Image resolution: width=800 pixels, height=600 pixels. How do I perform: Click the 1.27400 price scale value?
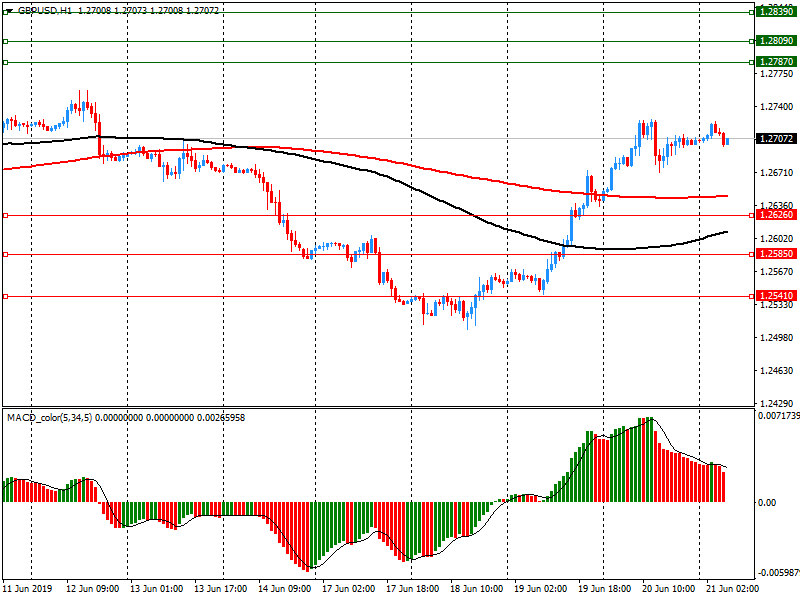(777, 107)
